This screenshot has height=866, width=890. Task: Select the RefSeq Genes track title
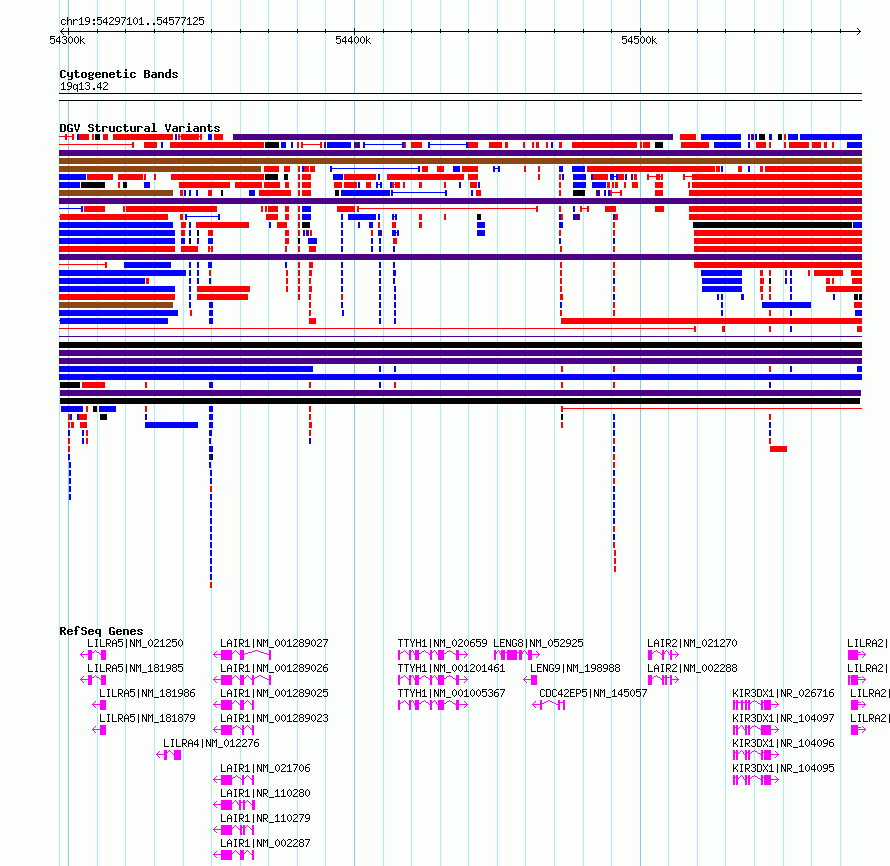(101, 631)
